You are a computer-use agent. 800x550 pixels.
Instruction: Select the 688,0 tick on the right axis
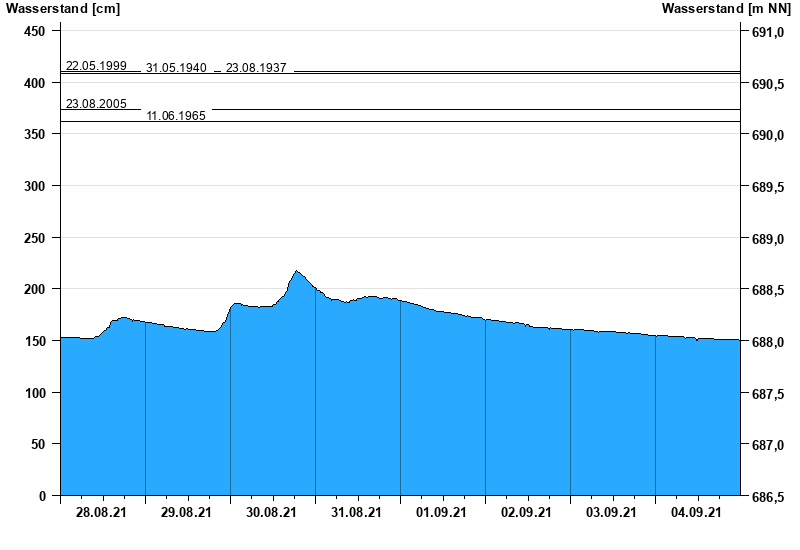(767, 342)
